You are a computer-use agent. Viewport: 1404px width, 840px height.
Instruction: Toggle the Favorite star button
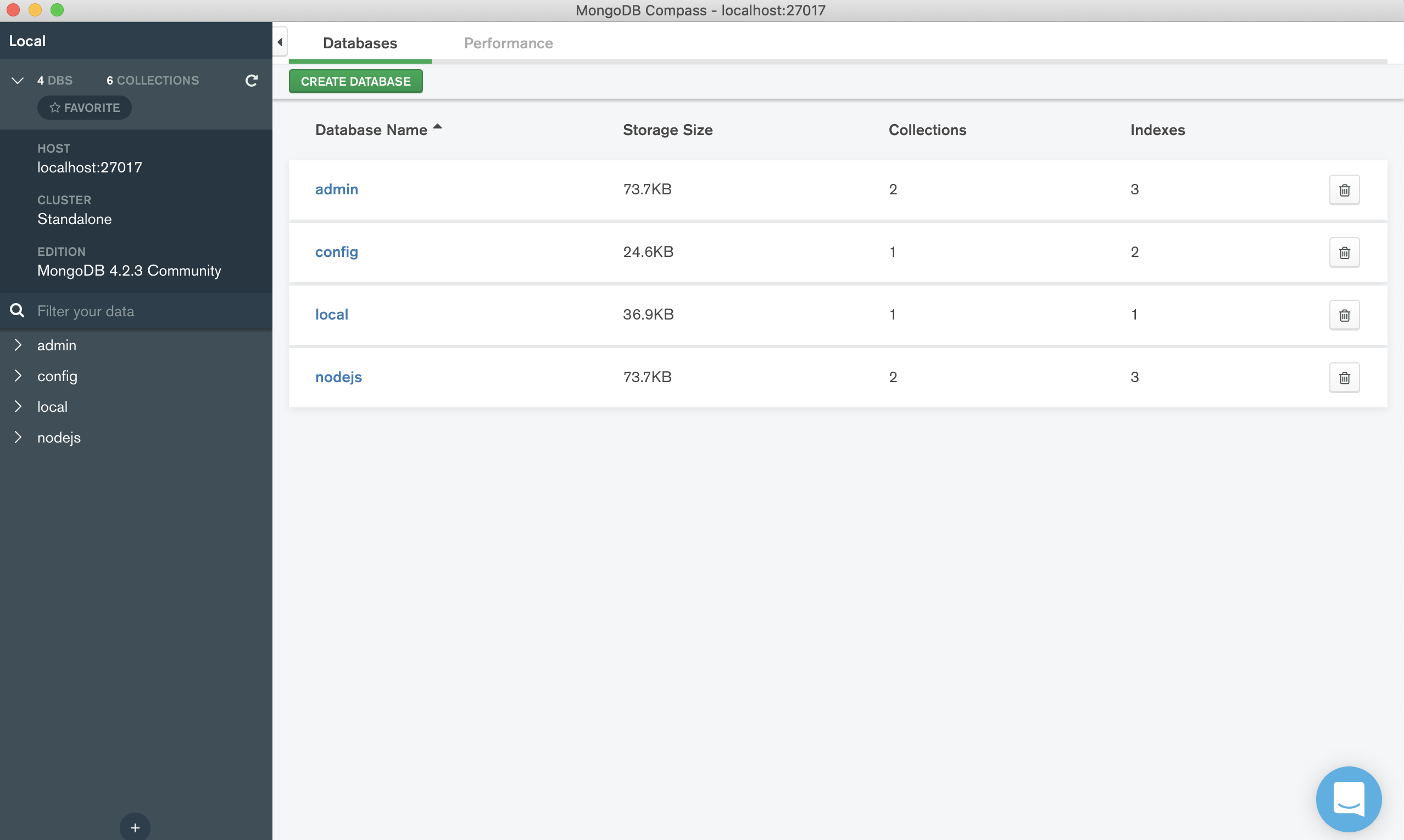click(85, 108)
